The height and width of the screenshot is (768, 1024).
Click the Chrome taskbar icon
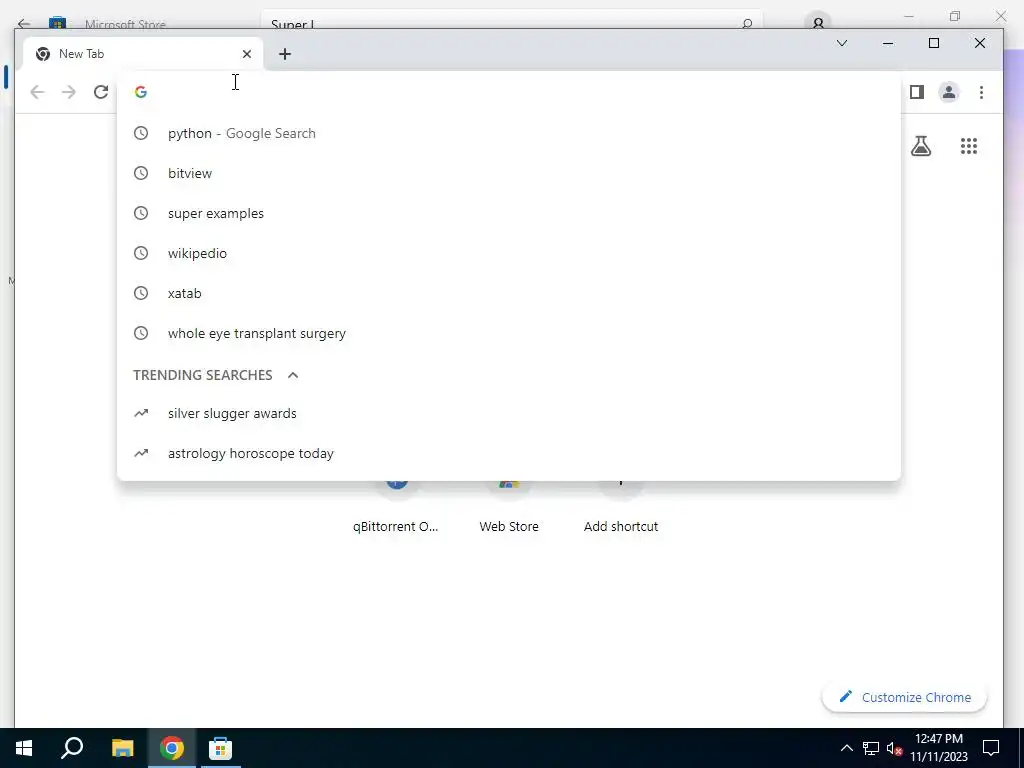coord(172,748)
